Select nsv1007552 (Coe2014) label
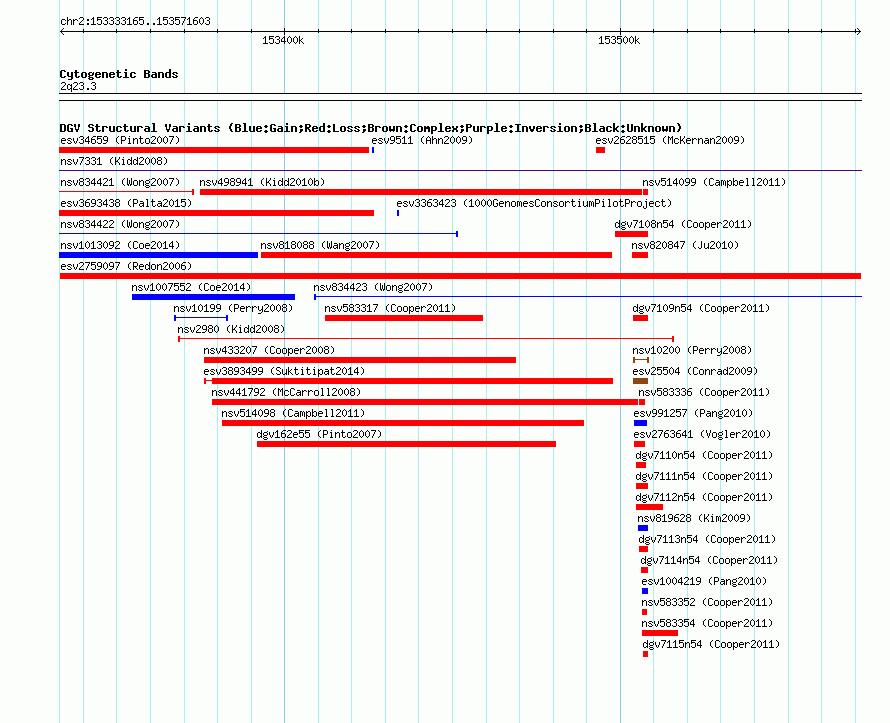This screenshot has width=890, height=723. pyautogui.click(x=191, y=287)
